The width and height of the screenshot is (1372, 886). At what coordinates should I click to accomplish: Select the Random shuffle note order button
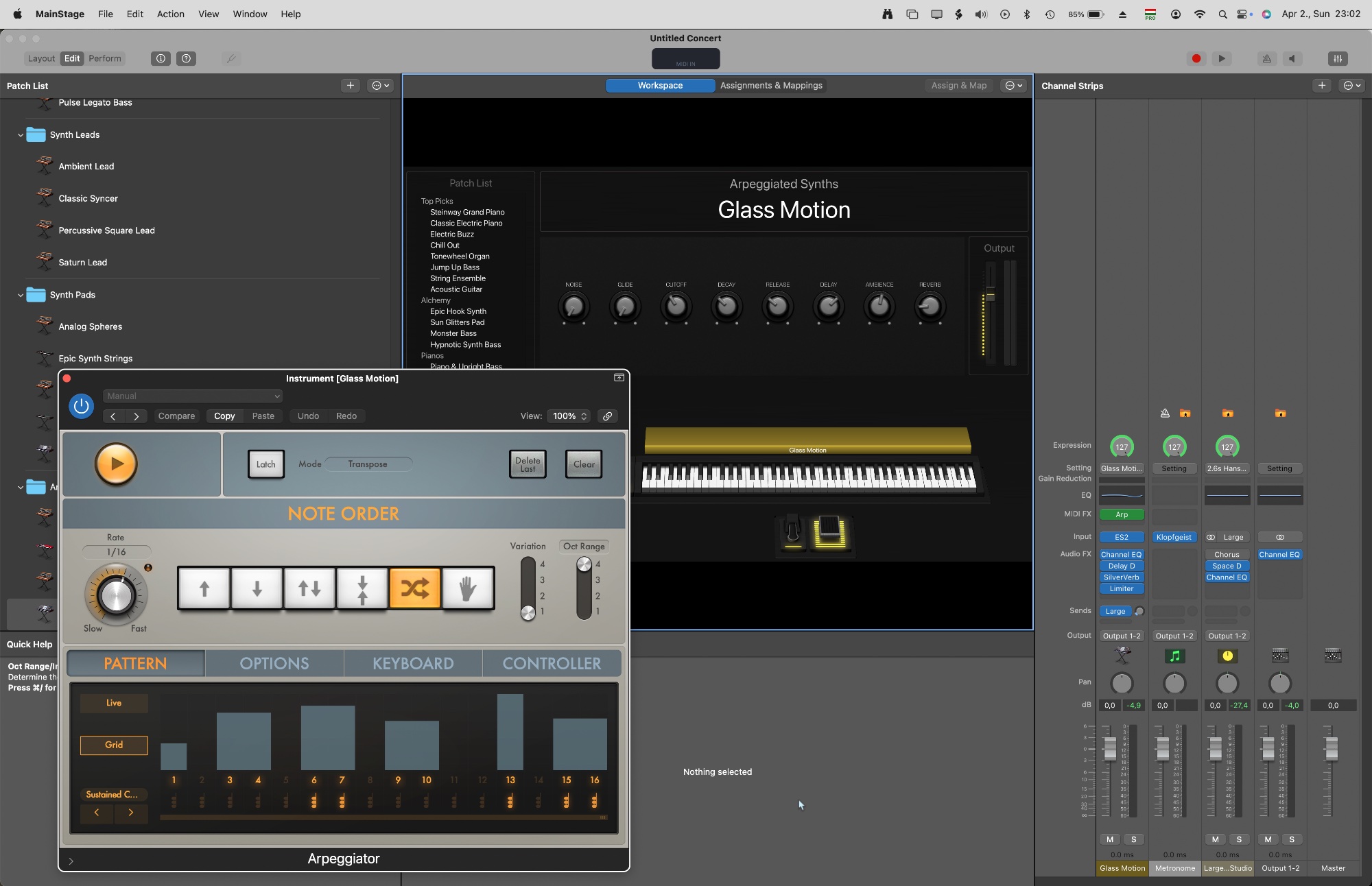click(x=415, y=588)
